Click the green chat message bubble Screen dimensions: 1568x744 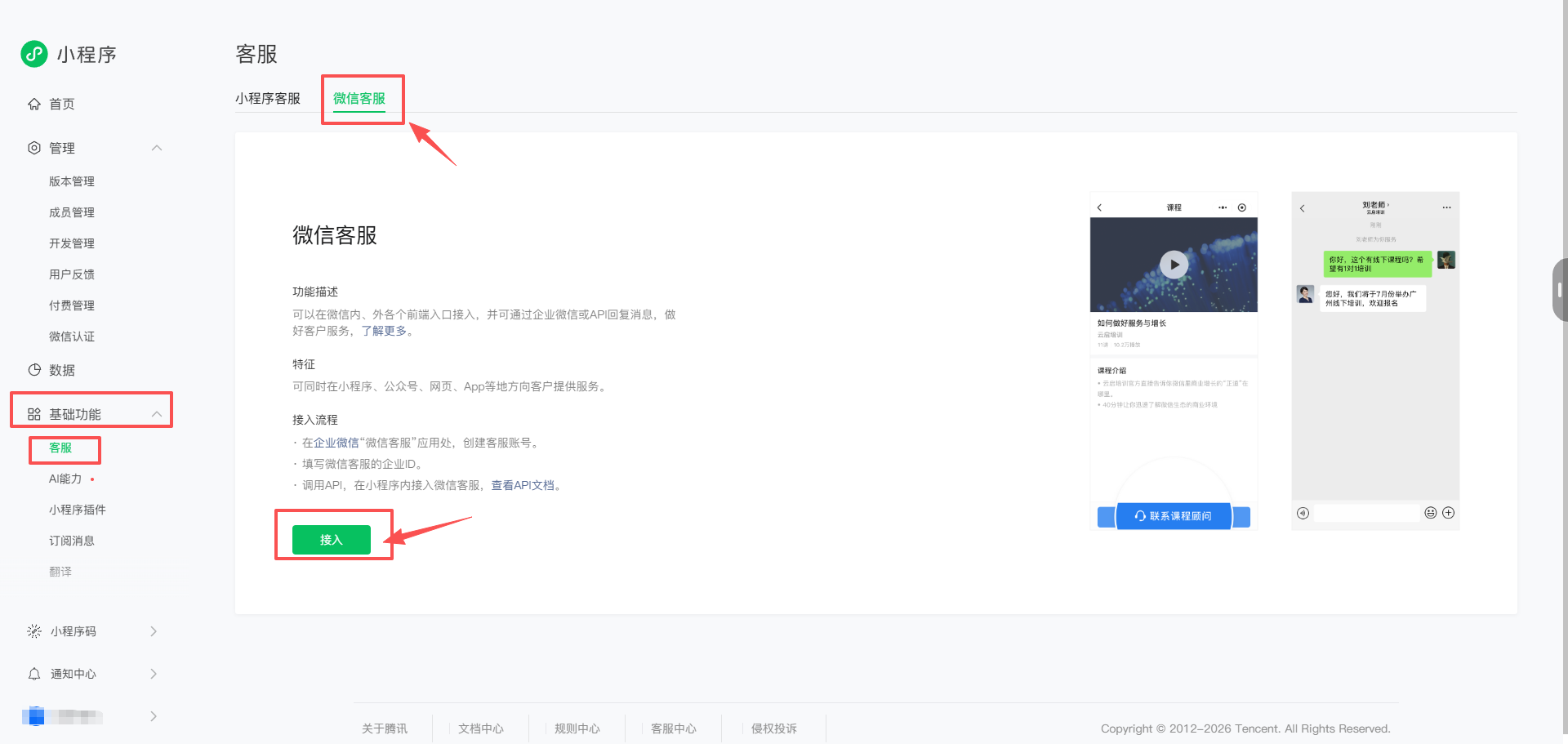[1377, 264]
